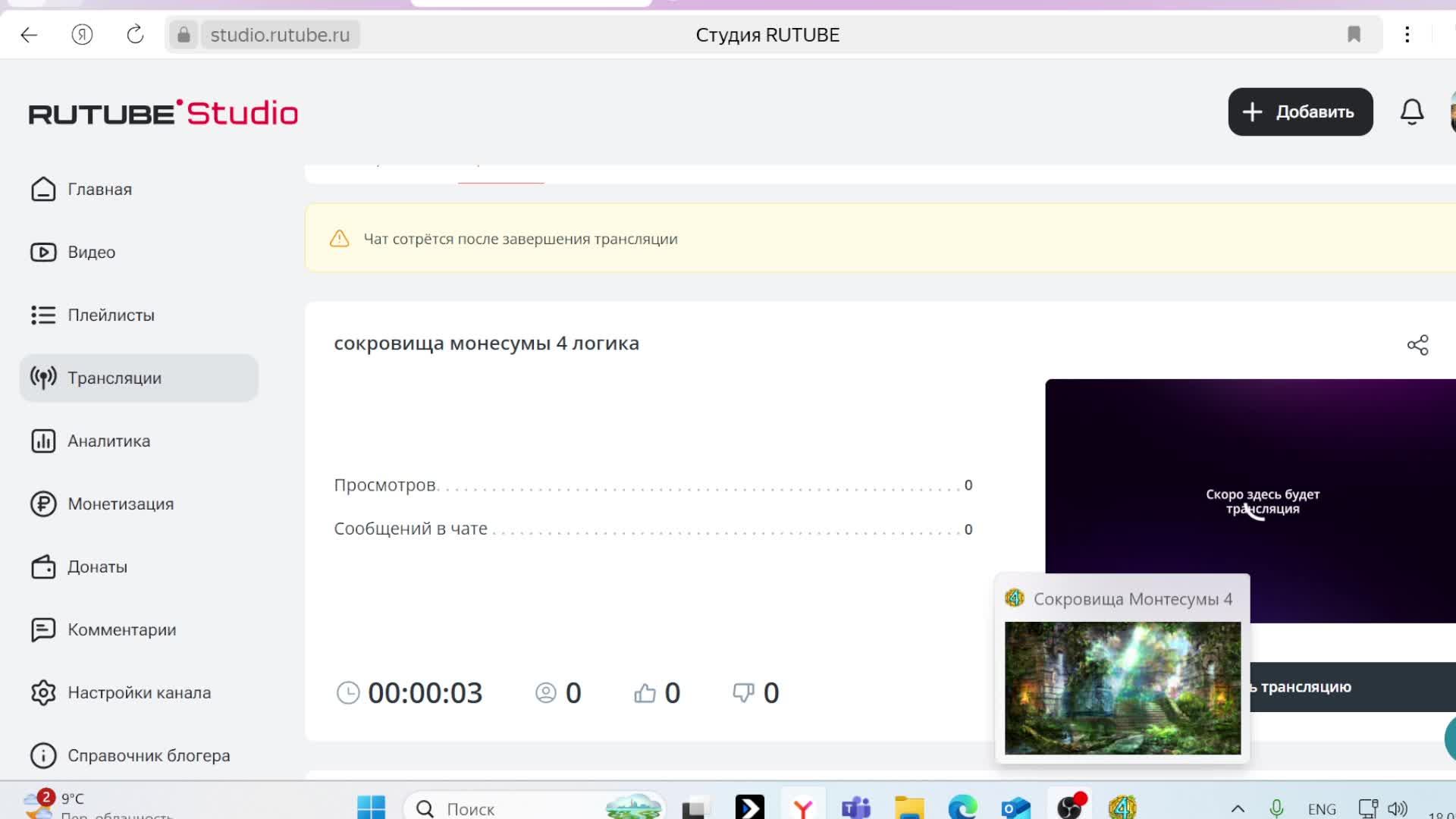Click the info icon beside Справочник блогера
Viewport: 1456px width, 819px height.
point(43,756)
